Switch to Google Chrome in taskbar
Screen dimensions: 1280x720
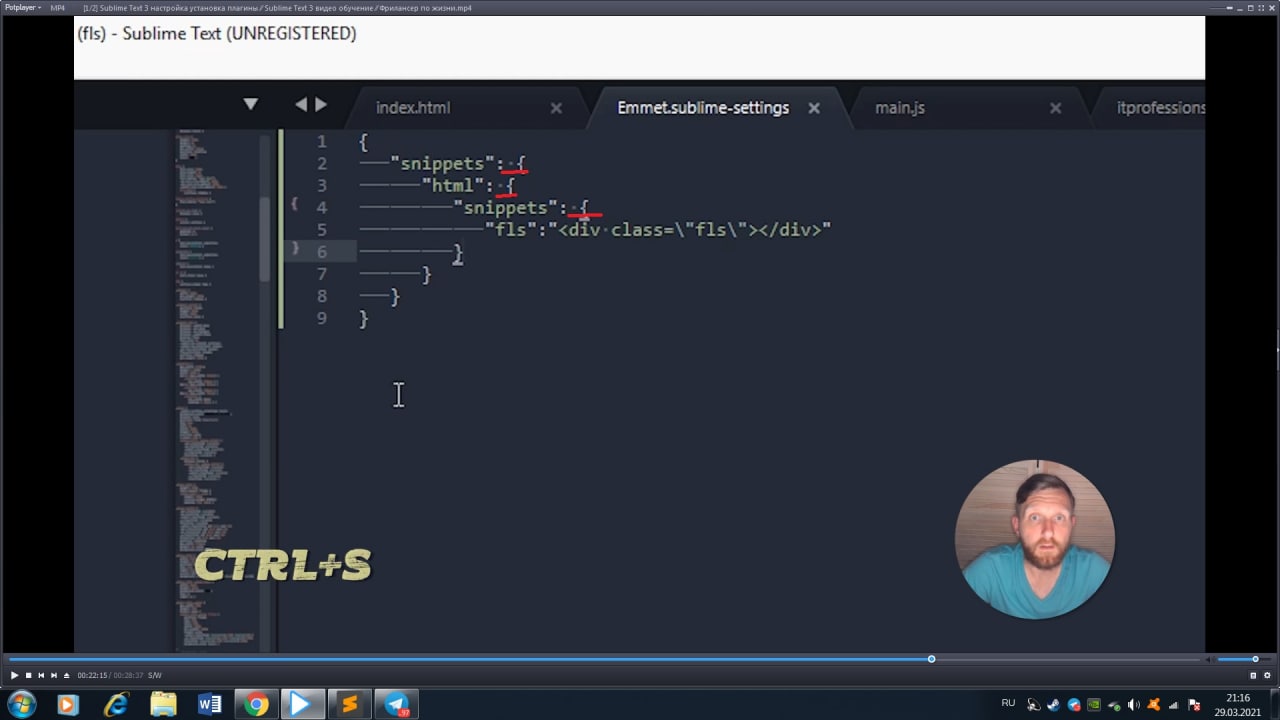(x=257, y=704)
